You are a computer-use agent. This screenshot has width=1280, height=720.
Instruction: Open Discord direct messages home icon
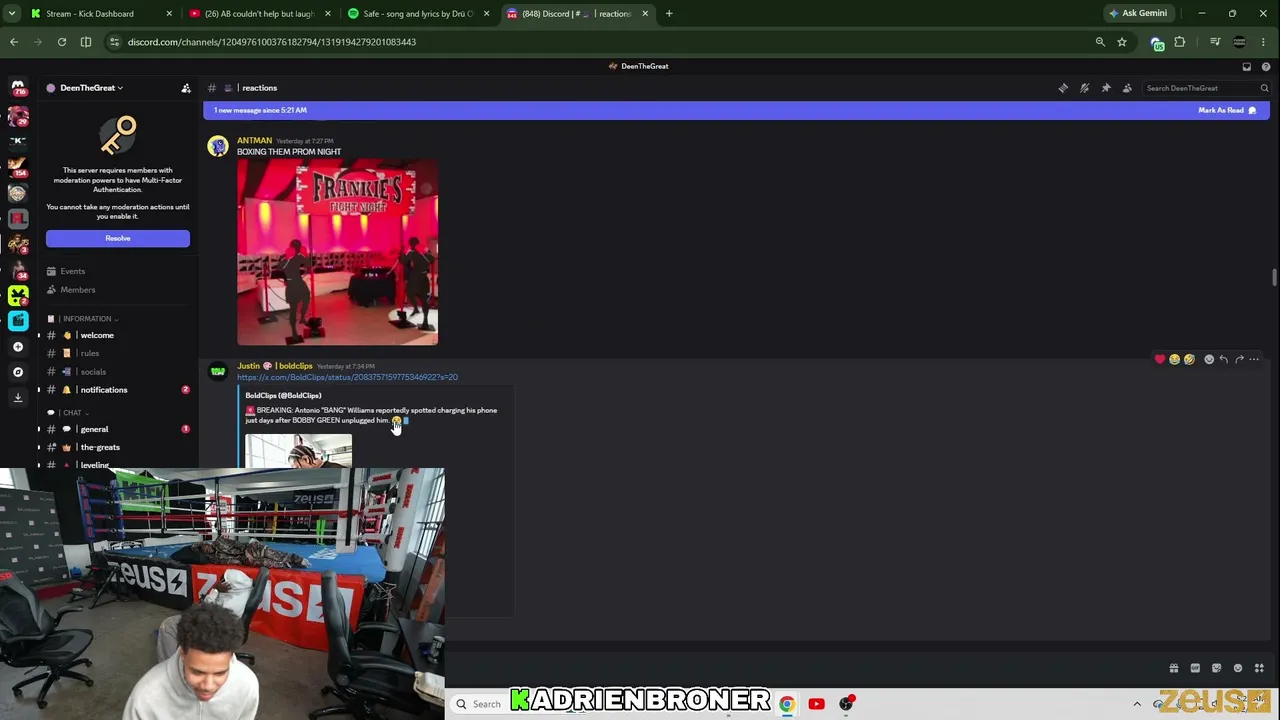click(18, 88)
